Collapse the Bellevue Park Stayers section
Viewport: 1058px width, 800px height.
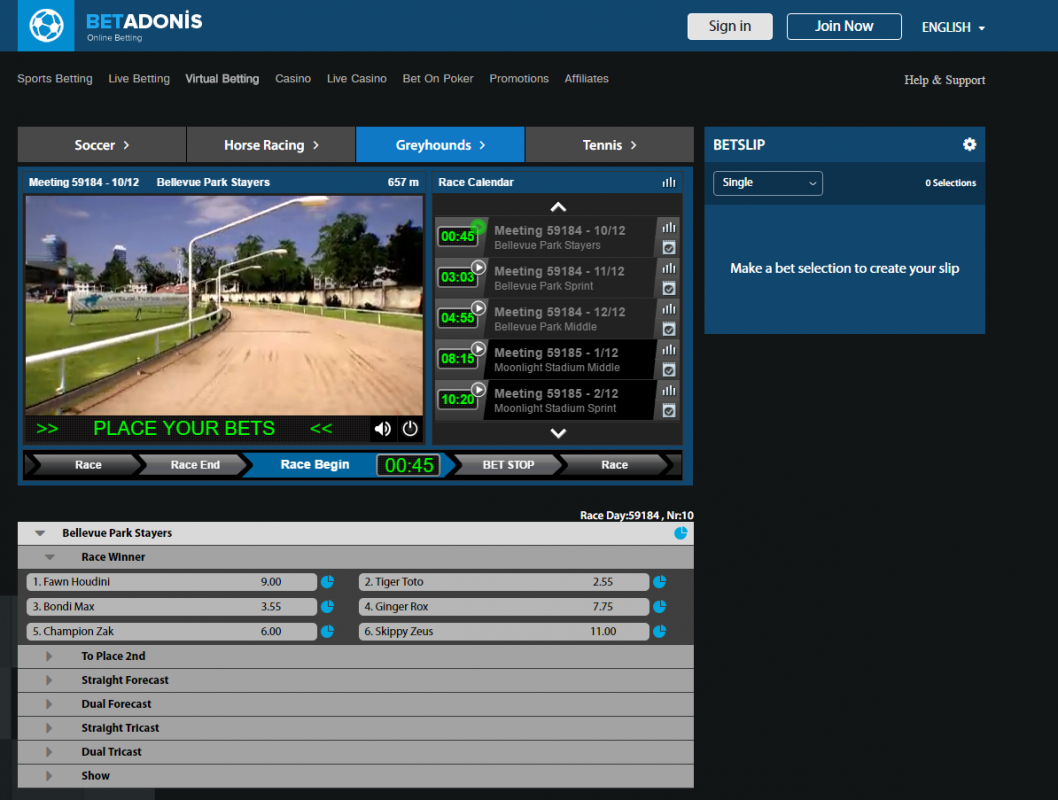(x=40, y=533)
